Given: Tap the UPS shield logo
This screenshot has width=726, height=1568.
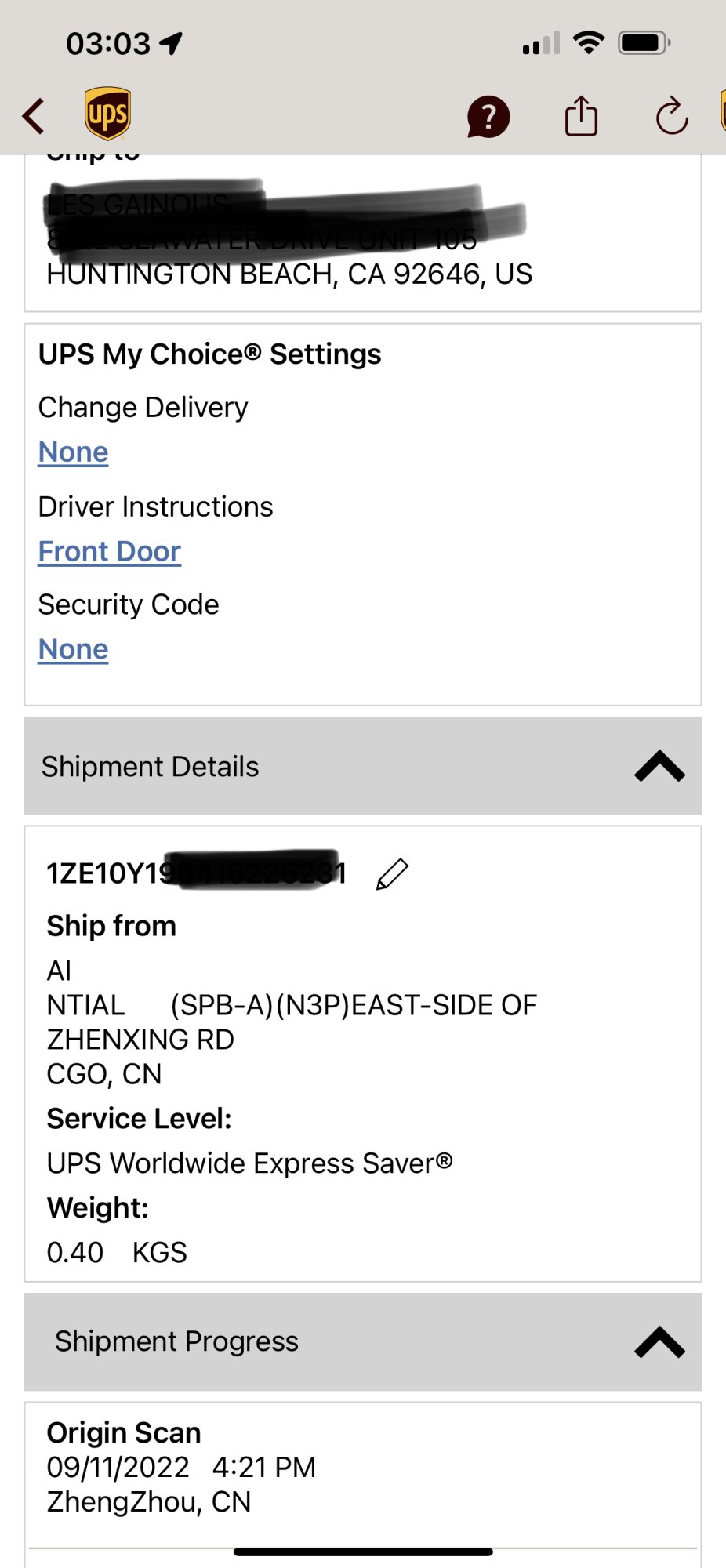Looking at the screenshot, I should [107, 114].
